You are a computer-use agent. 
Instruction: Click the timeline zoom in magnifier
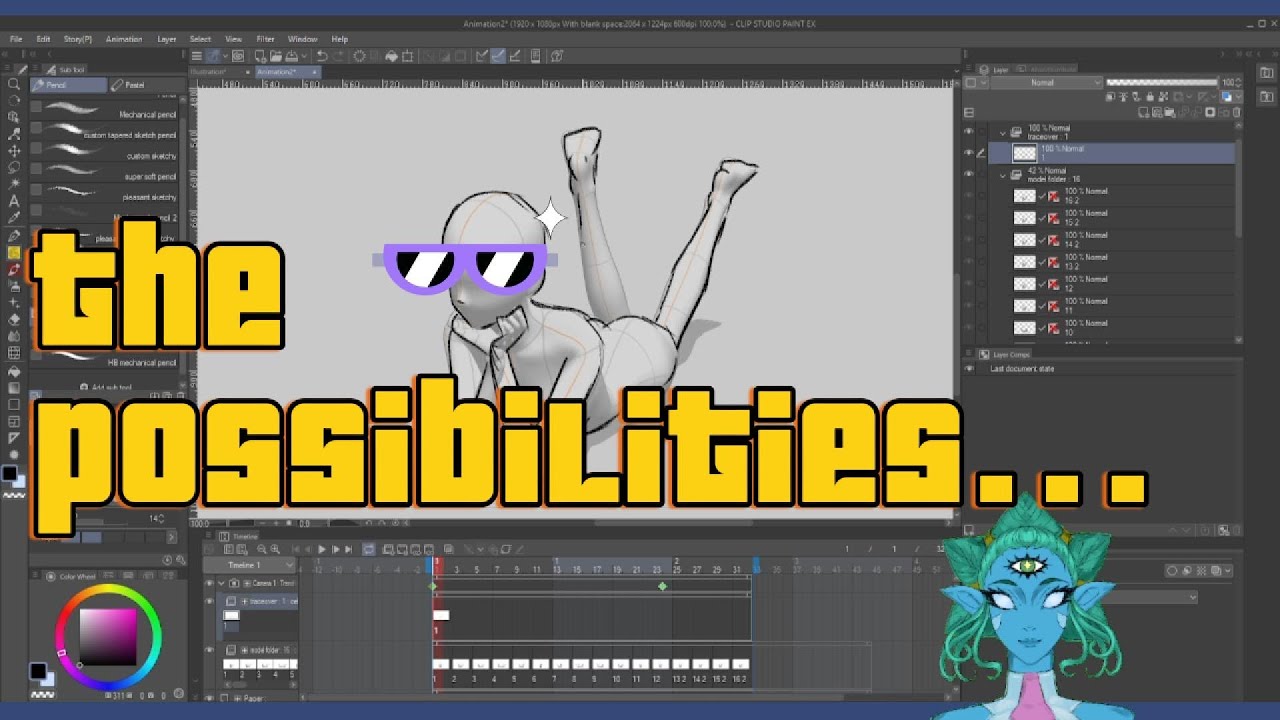(x=275, y=549)
